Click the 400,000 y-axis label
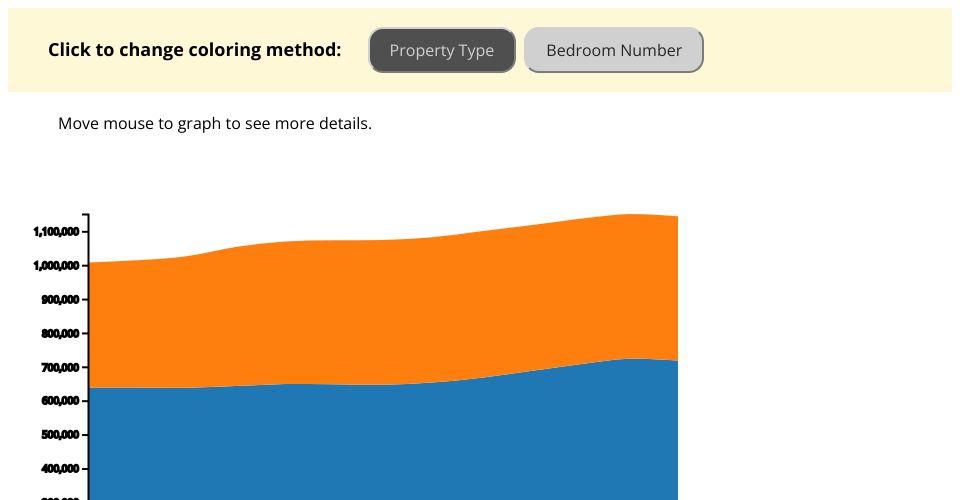The image size is (960, 500). (60, 470)
